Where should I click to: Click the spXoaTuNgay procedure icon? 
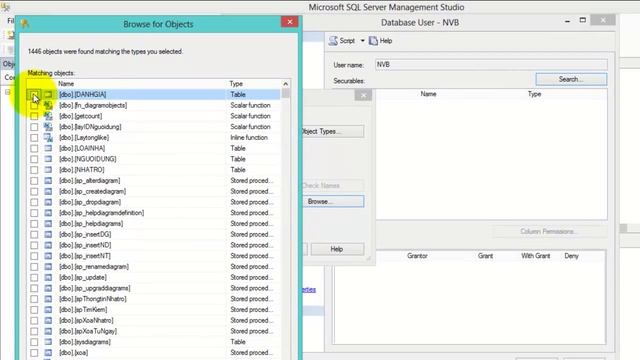point(48,331)
